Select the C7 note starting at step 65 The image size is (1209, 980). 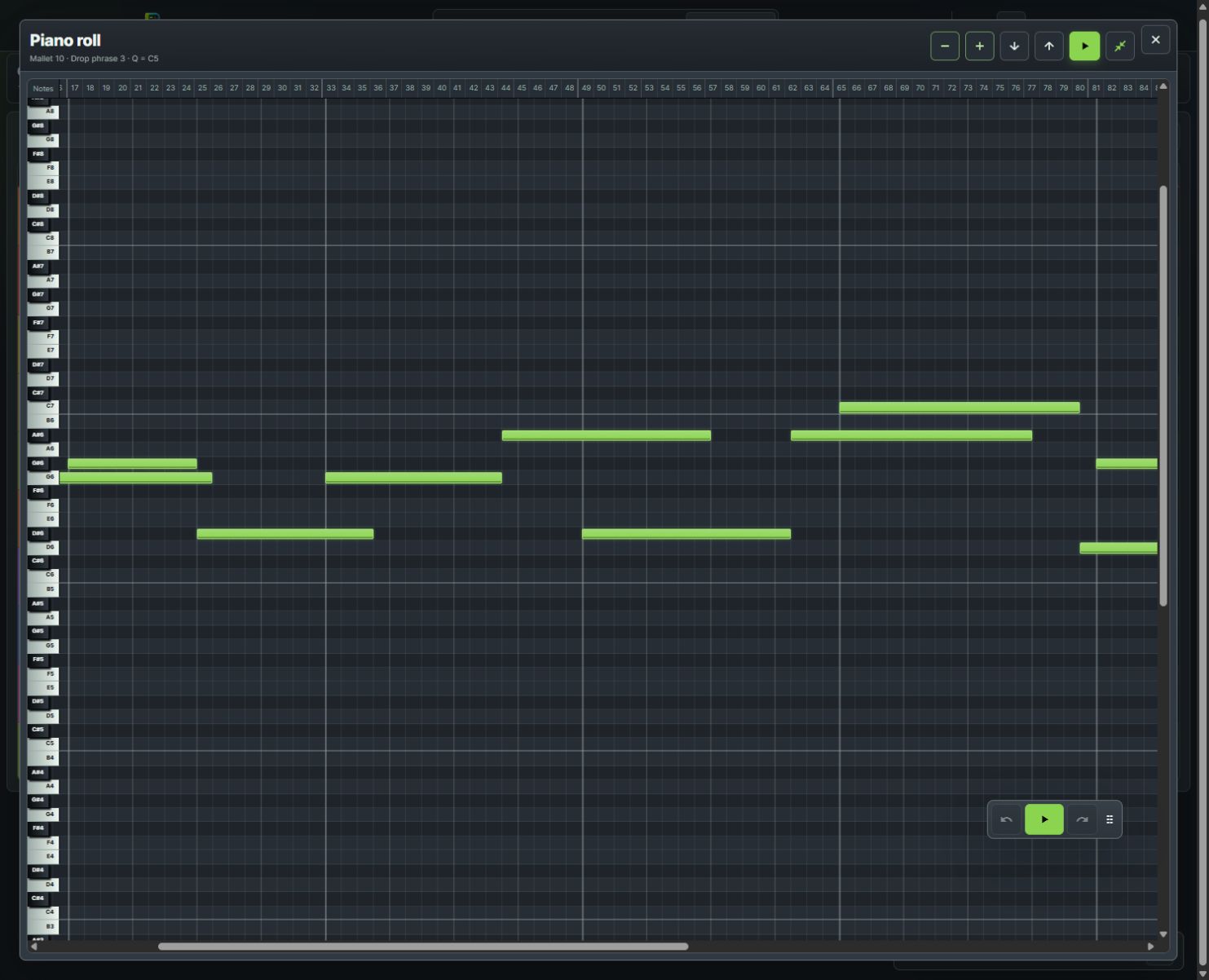point(960,407)
